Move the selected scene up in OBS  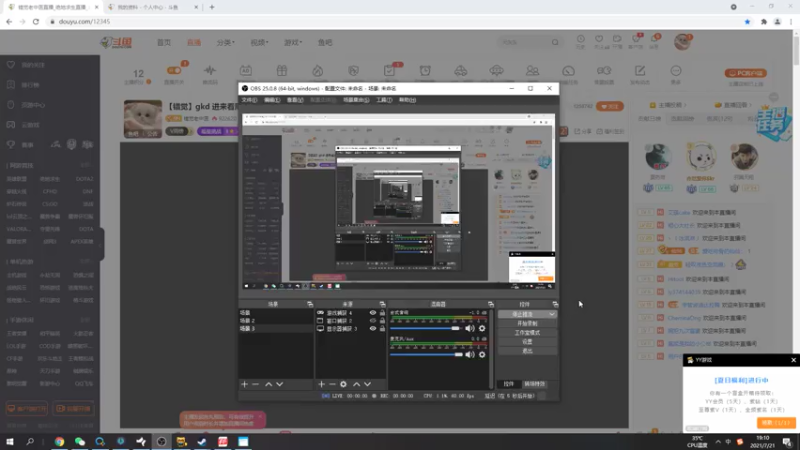coord(268,384)
